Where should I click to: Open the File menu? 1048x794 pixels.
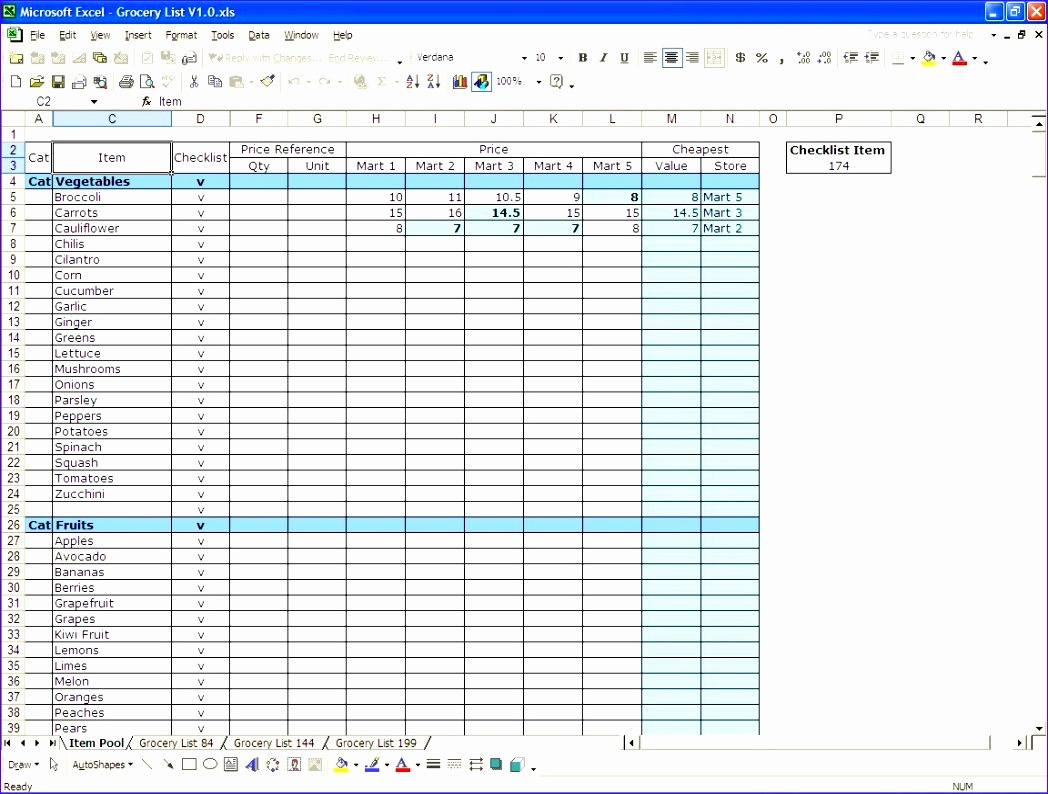37,35
